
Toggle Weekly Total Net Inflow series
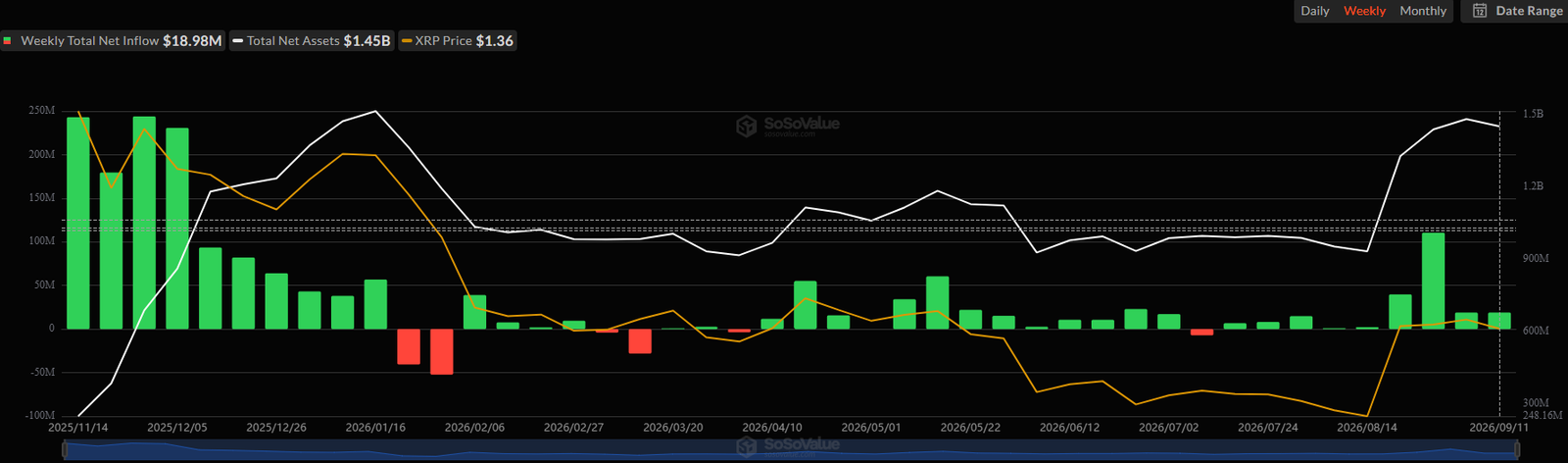point(113,40)
